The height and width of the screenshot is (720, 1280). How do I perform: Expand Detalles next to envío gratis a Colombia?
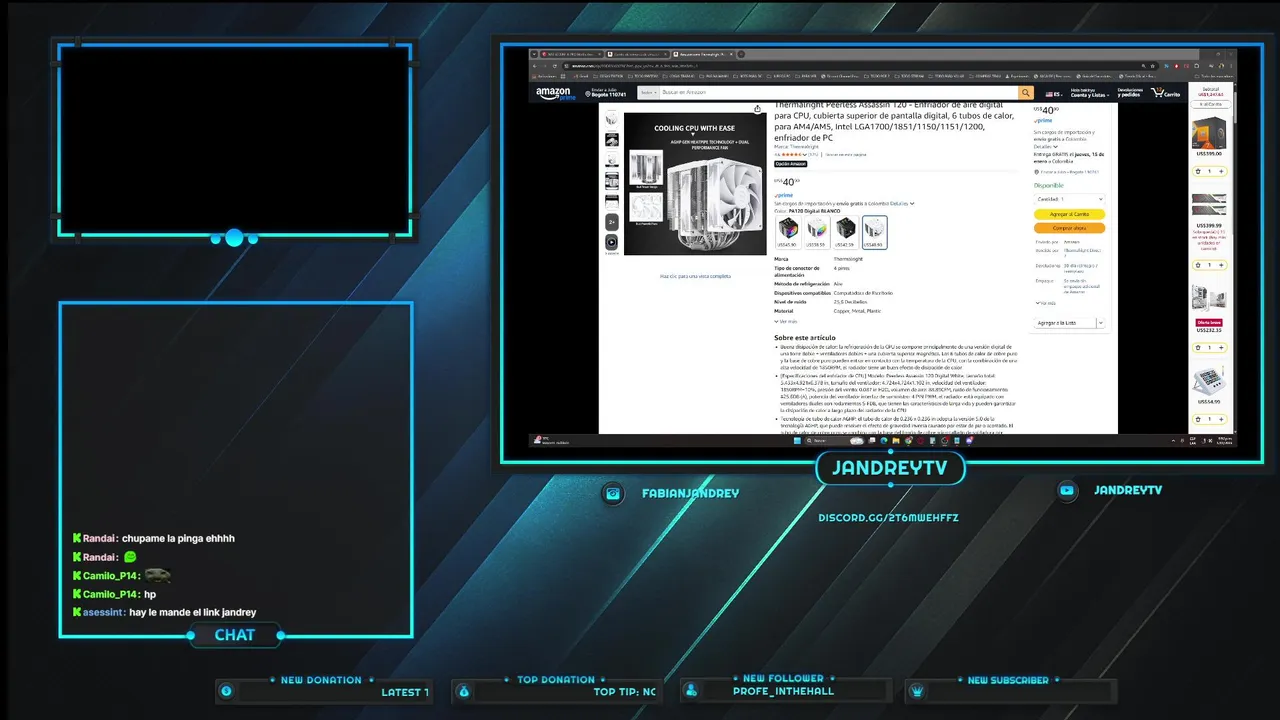coord(902,203)
